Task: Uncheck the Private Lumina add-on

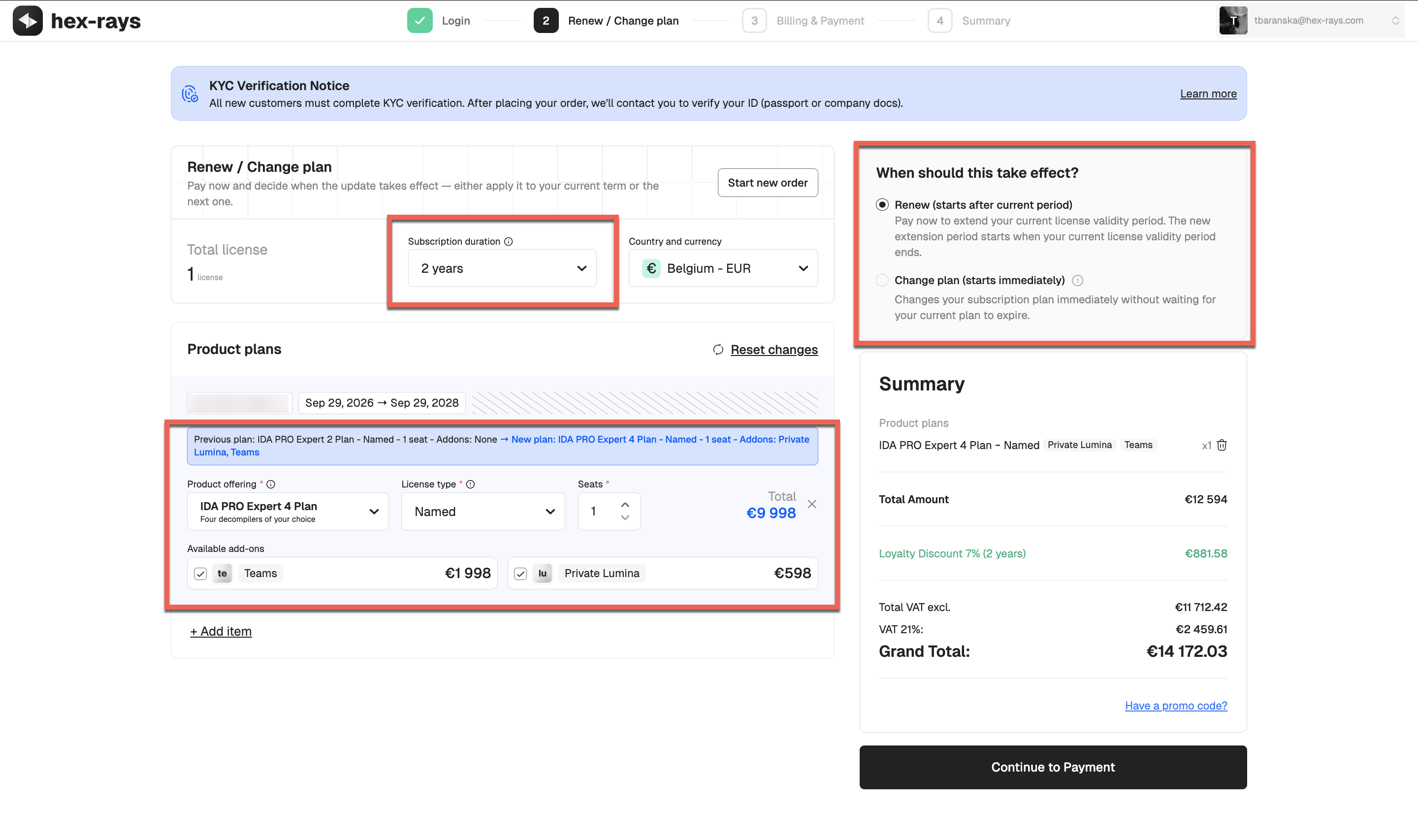Action: click(520, 574)
